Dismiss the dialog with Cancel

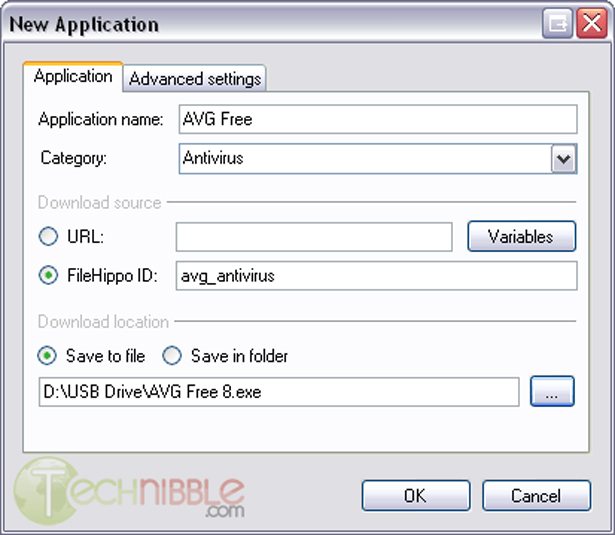(x=536, y=495)
